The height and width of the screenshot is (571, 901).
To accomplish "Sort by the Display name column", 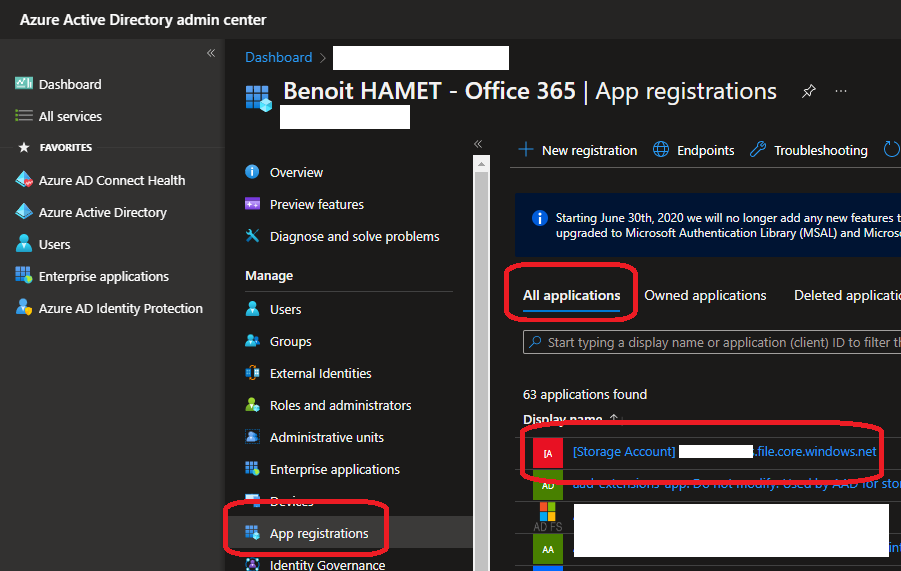I will tap(563, 419).
